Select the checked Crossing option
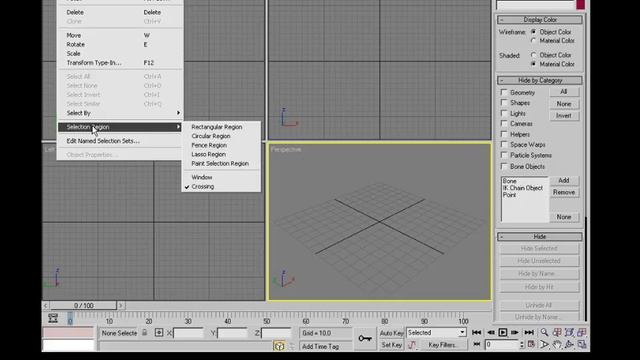Screen dimensions: 640x360 [202, 187]
